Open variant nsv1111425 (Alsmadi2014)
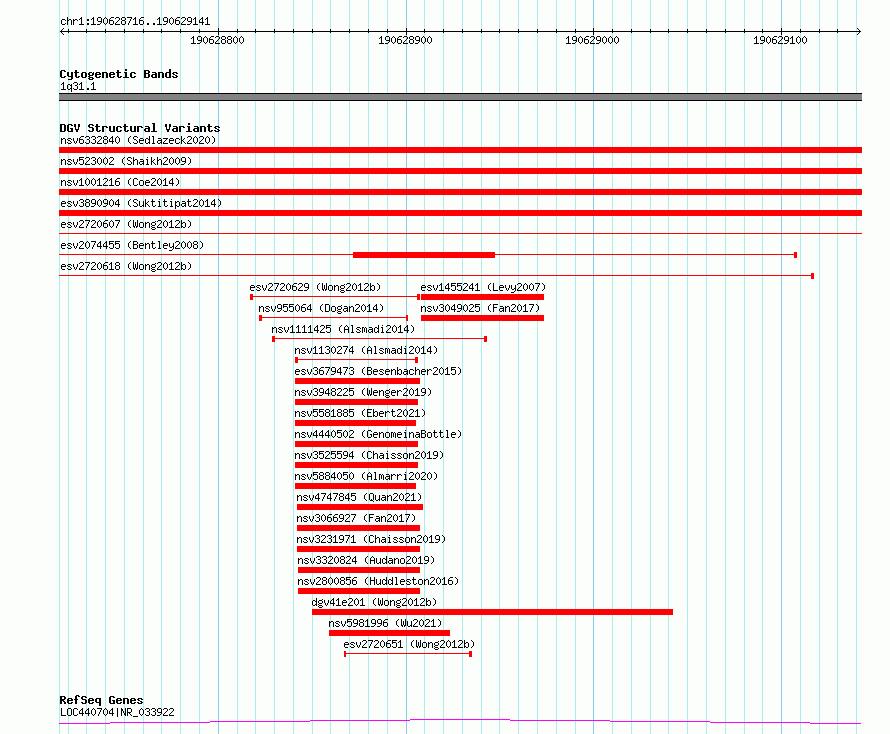The image size is (890, 734). [x=343, y=329]
